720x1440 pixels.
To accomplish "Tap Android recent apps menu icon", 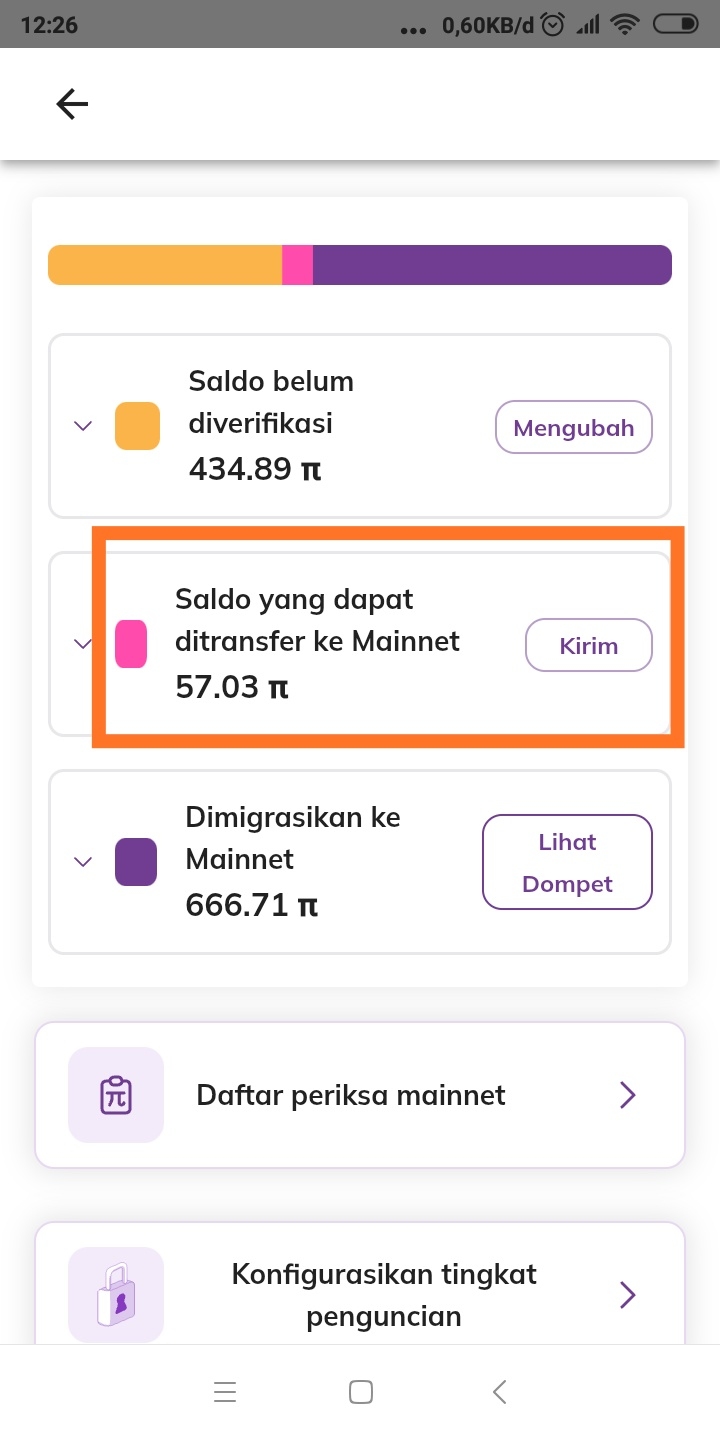I will [225, 1391].
